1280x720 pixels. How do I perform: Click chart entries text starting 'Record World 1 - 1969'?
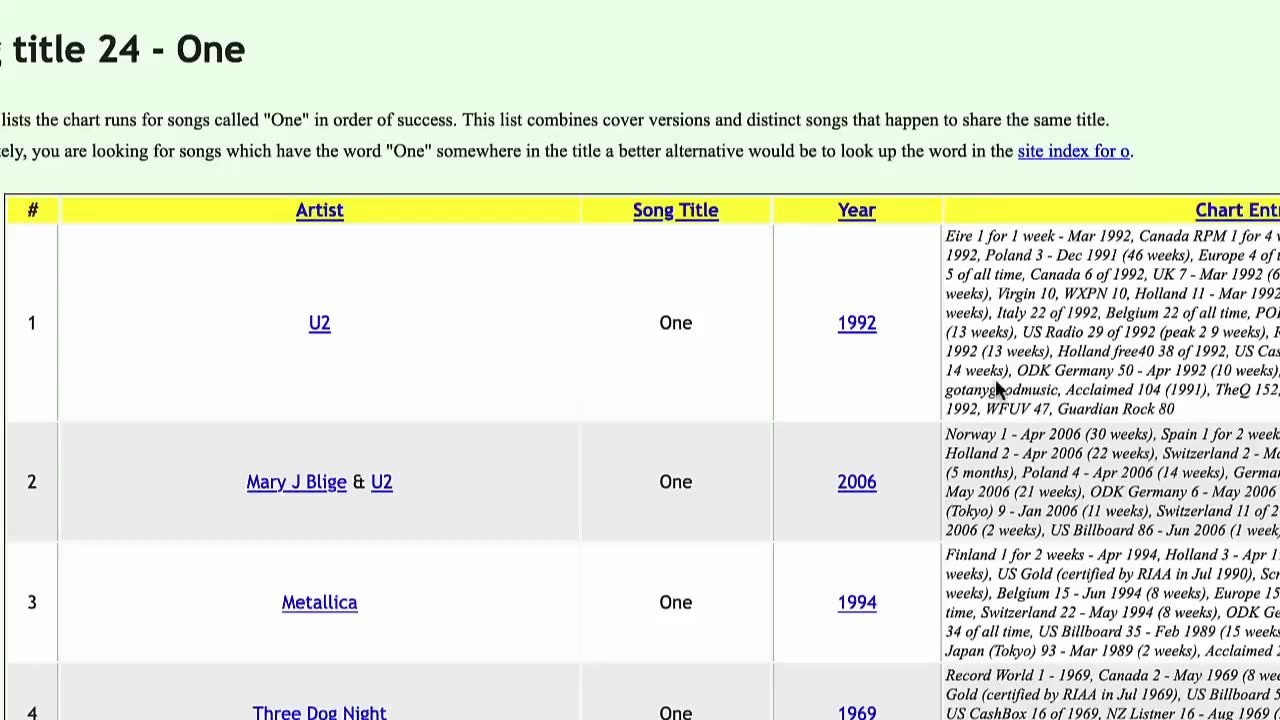[x=1112, y=694]
